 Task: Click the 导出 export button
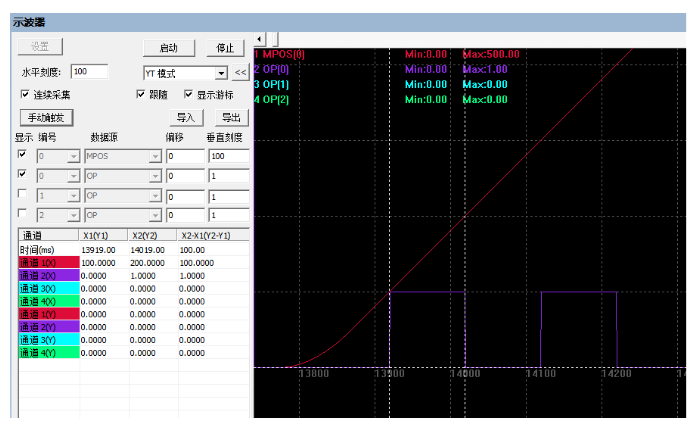232,118
